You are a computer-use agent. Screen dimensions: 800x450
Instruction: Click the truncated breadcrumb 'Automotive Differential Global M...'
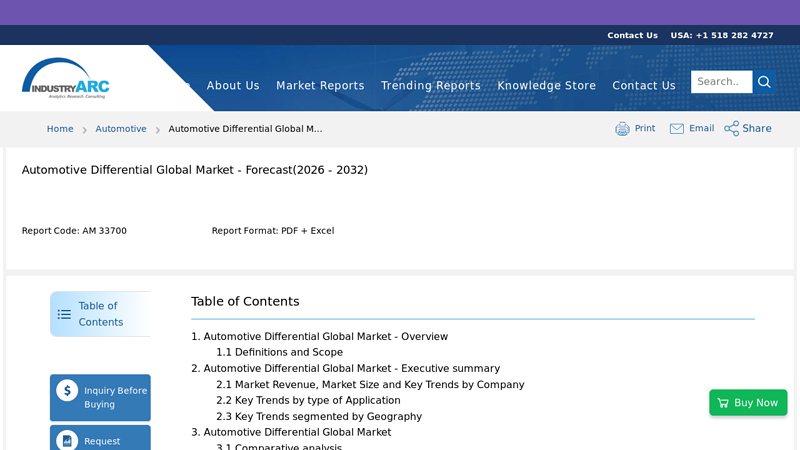(245, 129)
